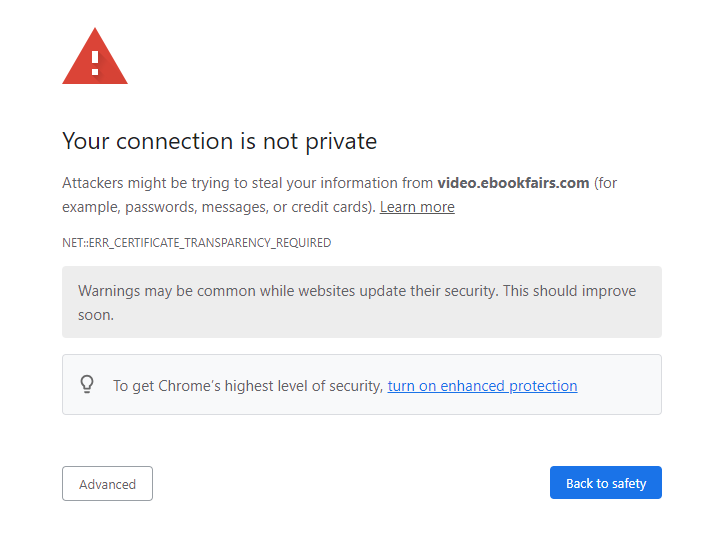Click the red warning triangle icon

[95, 56]
